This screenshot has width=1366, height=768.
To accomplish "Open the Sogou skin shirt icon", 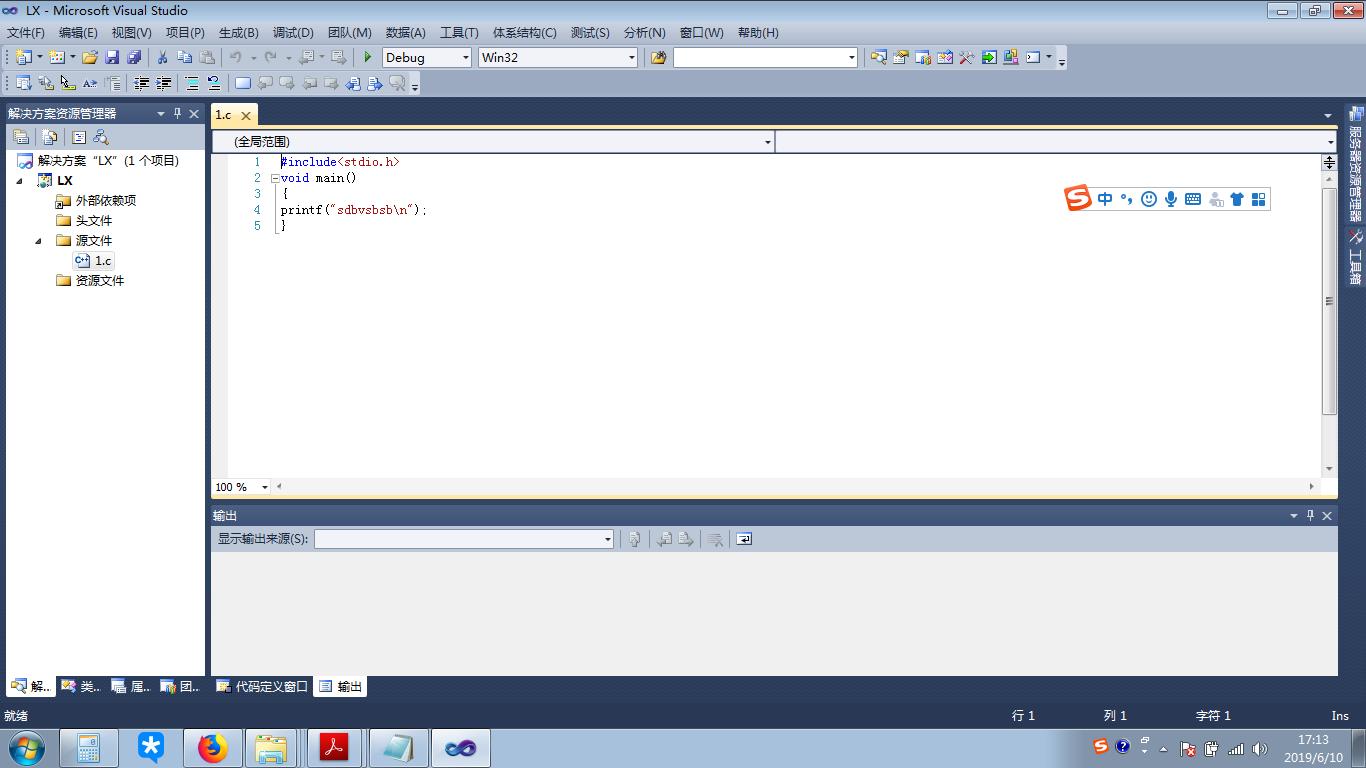I will [x=1237, y=199].
